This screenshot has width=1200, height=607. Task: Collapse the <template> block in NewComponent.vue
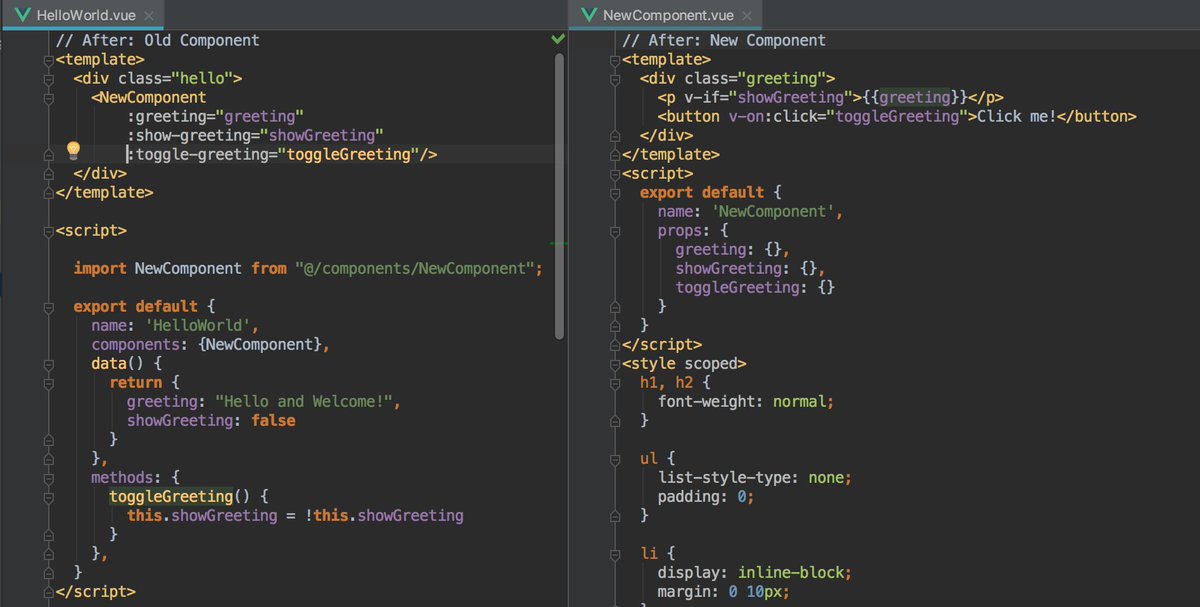pos(617,60)
